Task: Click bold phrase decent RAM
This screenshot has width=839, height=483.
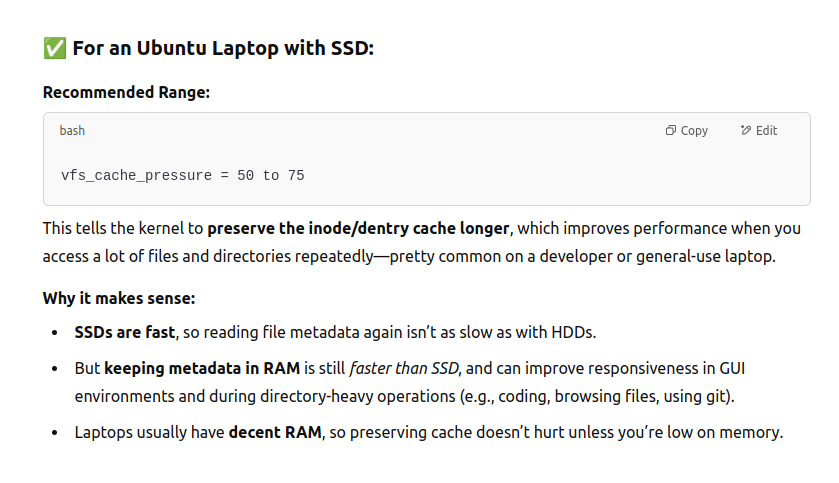Action: 275,432
